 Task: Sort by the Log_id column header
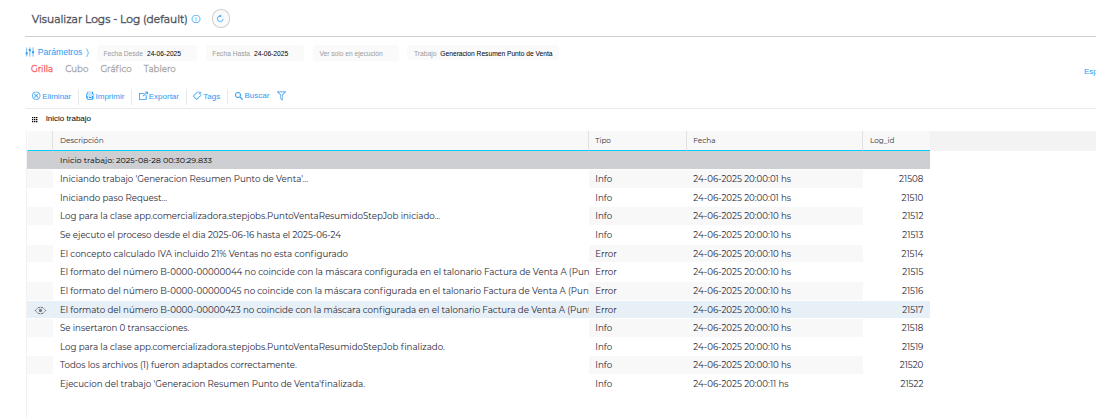click(x=896, y=140)
